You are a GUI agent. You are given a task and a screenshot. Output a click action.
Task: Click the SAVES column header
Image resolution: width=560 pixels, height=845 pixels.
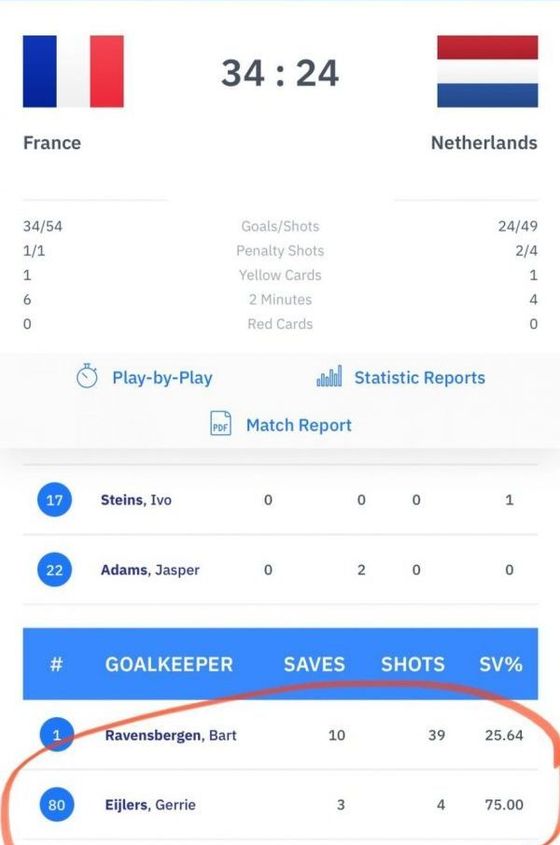314,664
